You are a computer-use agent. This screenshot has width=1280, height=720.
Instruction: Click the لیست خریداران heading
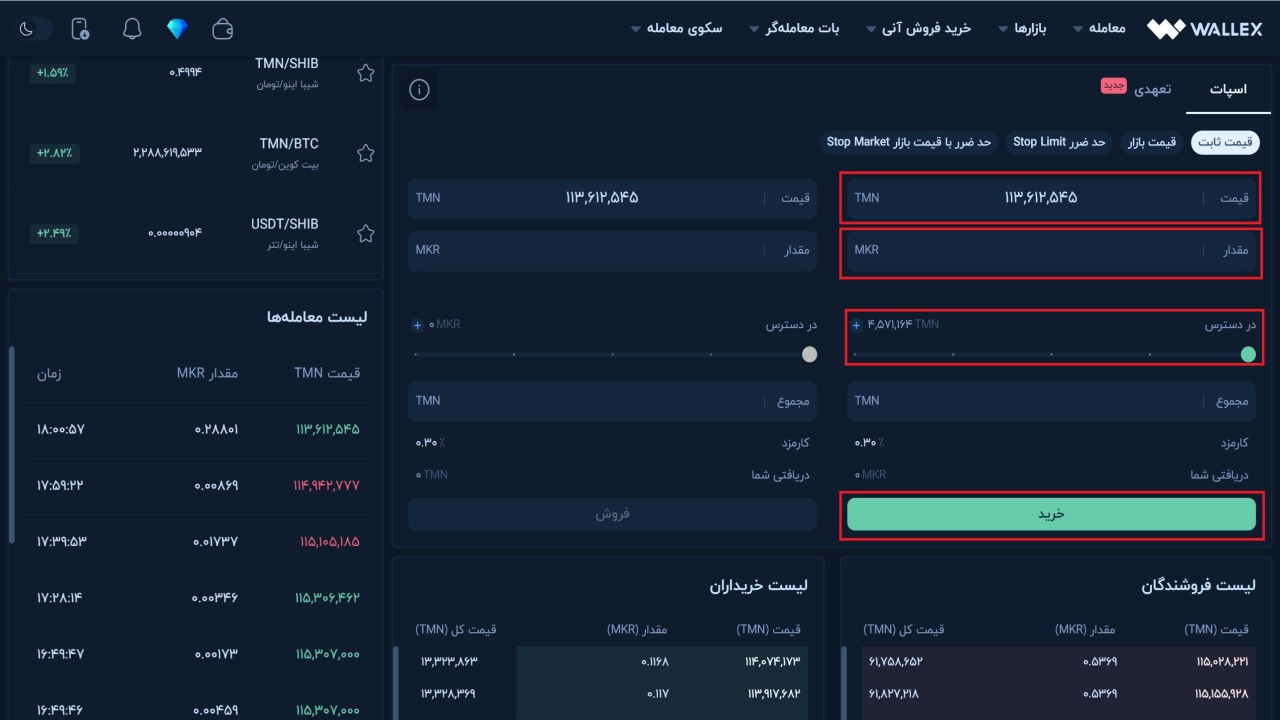pos(759,585)
